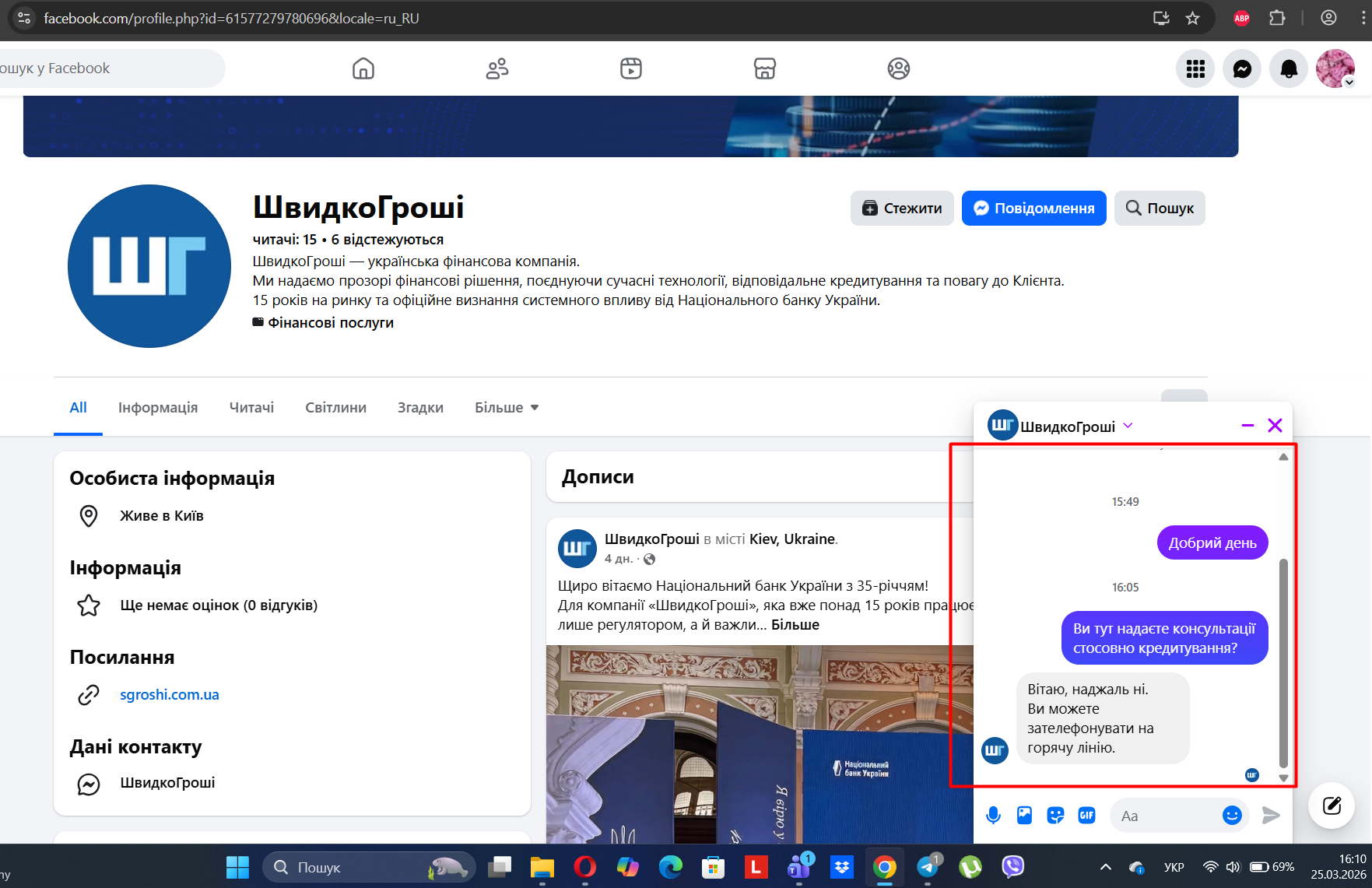Open the taskbar clock and date
Viewport: 1372px width, 888px height.
[x=1339, y=867]
